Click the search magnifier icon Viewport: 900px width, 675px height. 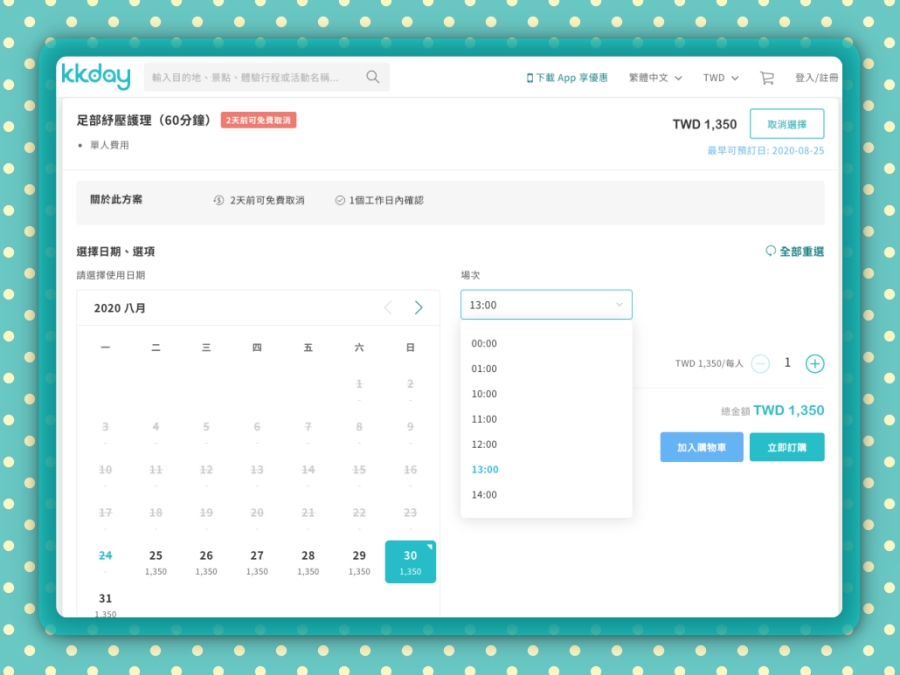pyautogui.click(x=373, y=77)
